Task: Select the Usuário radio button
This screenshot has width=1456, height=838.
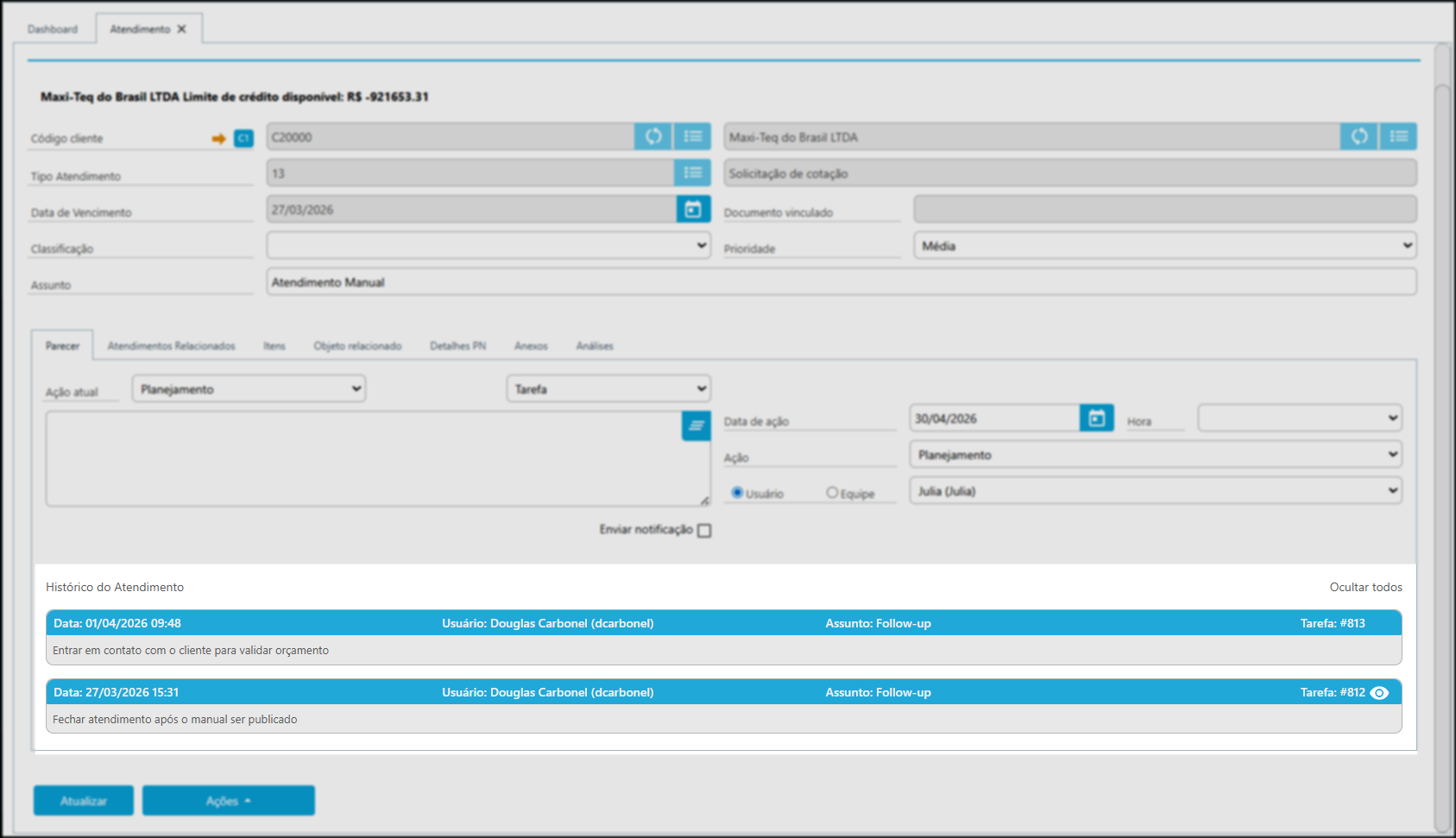Action: coord(737,493)
